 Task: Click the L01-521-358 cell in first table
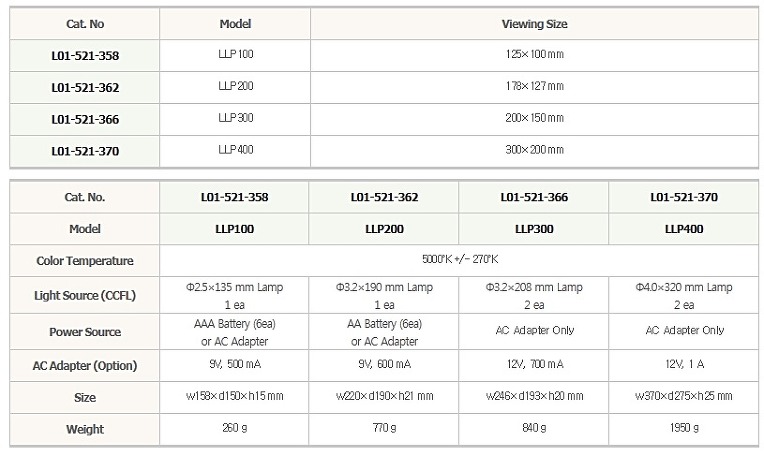pyautogui.click(x=85, y=56)
